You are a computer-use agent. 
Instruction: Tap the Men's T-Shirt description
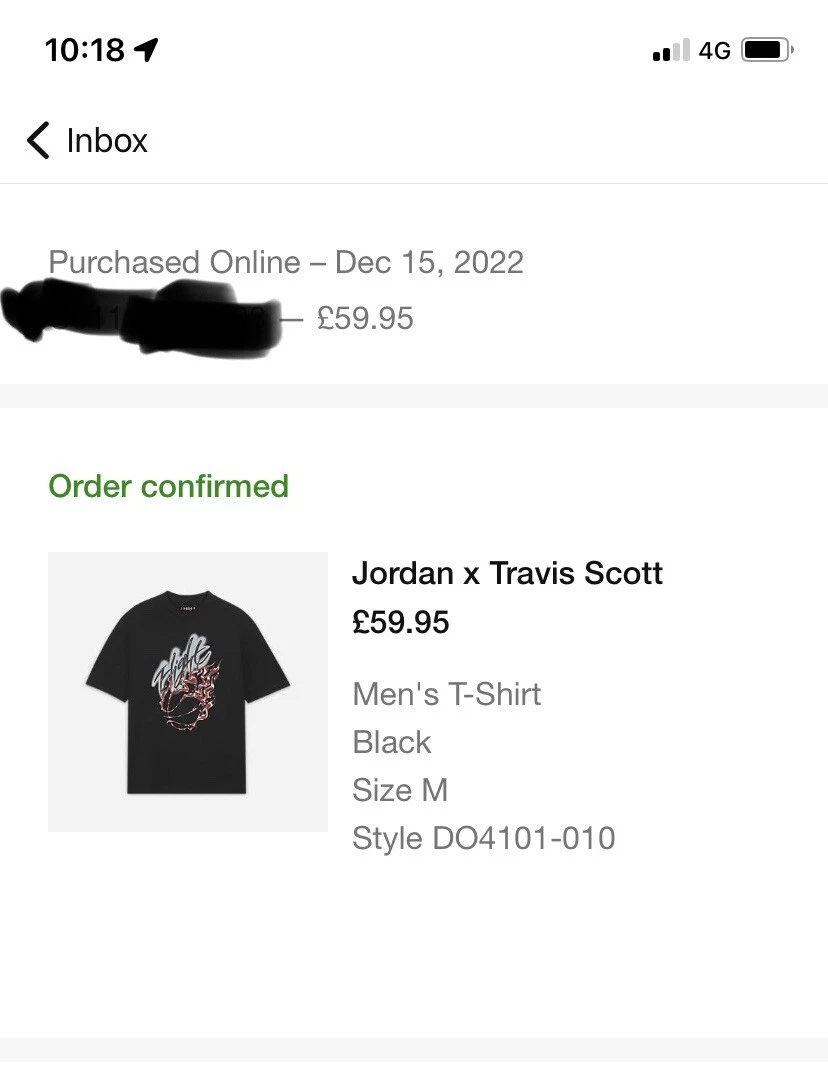(446, 694)
